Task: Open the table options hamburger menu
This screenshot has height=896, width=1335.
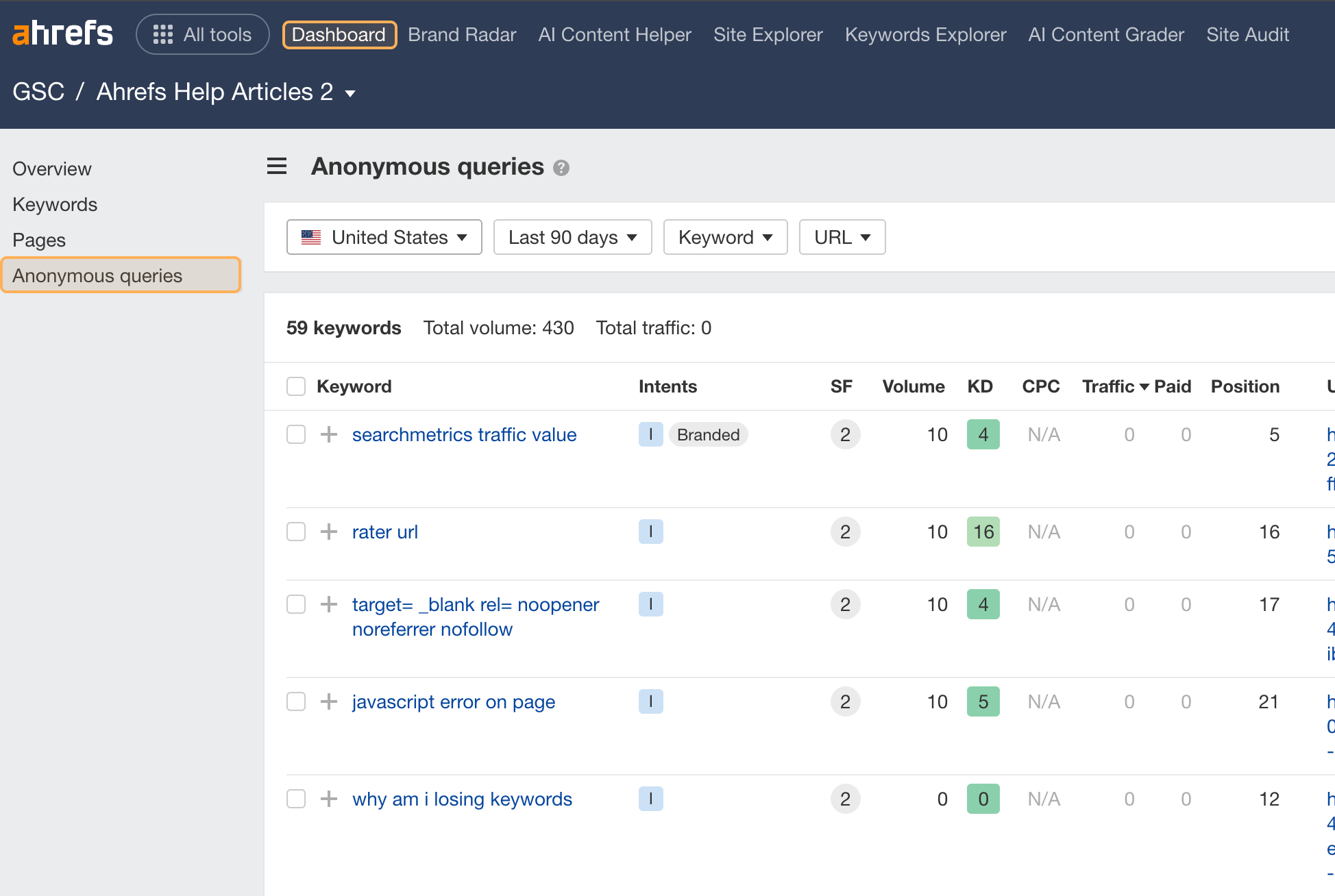Action: click(277, 166)
